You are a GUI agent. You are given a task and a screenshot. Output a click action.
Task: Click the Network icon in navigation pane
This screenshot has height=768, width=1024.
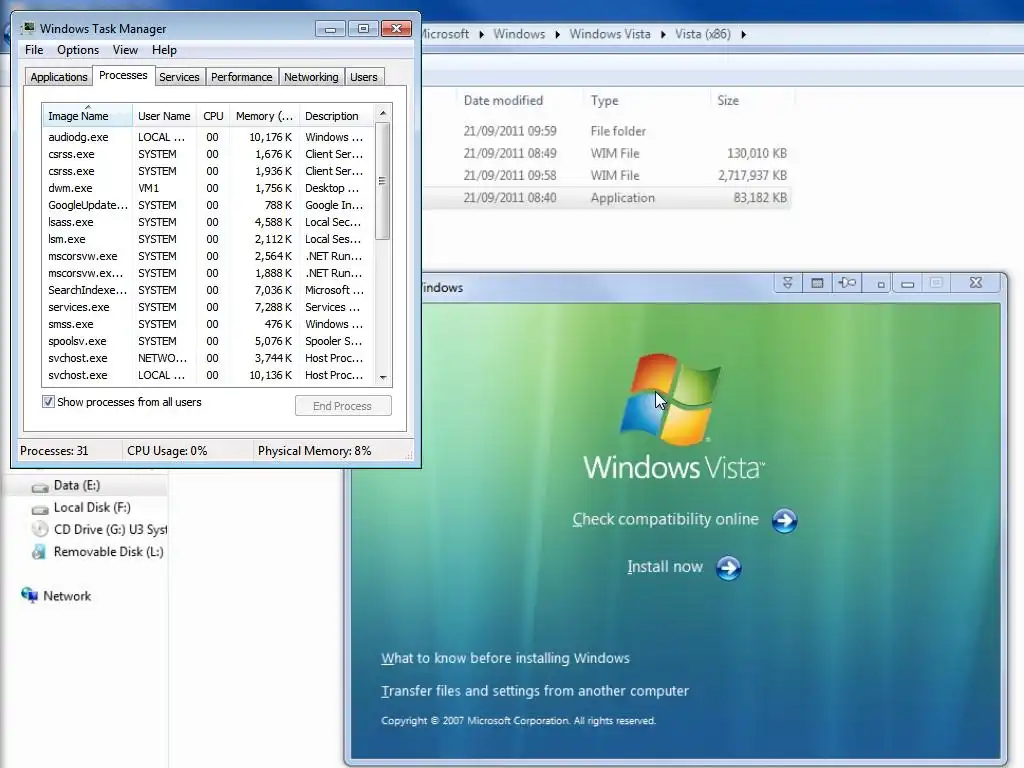click(29, 595)
